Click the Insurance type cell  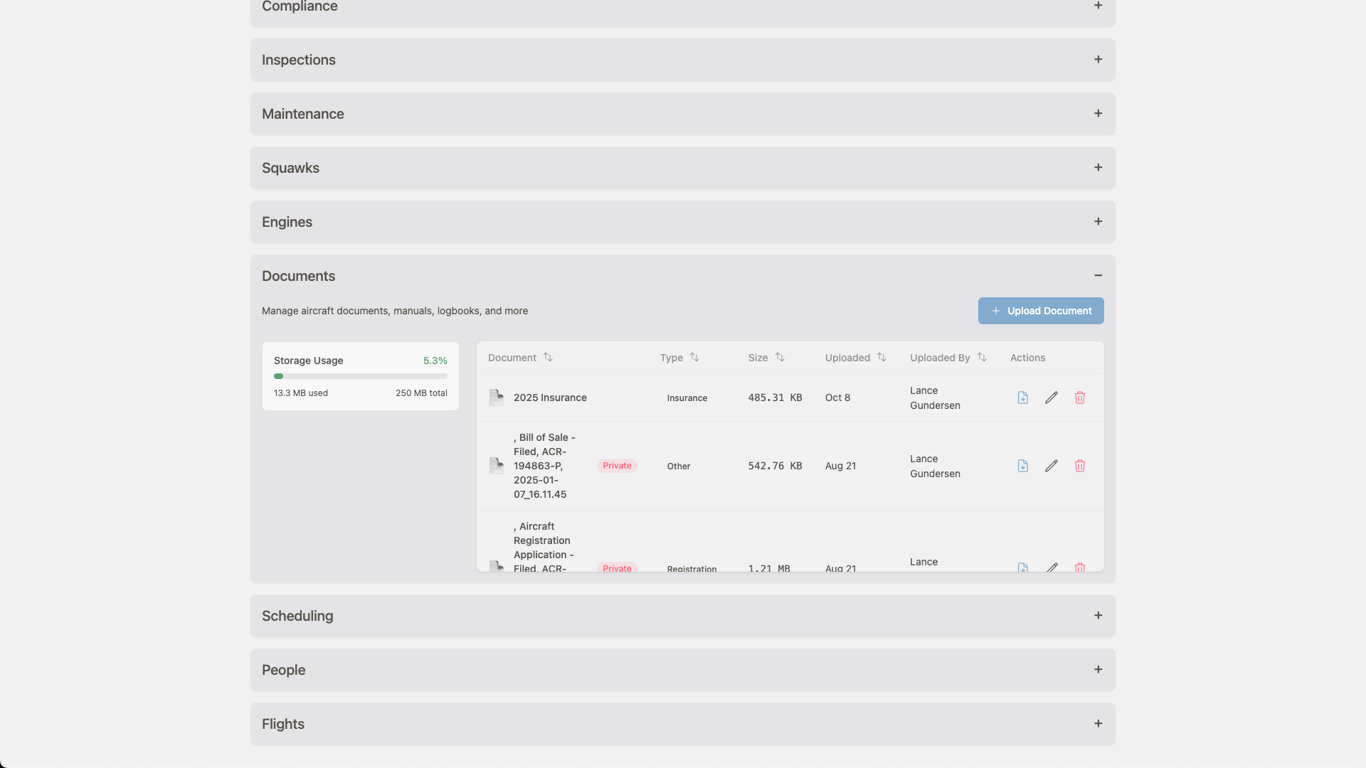tap(687, 398)
